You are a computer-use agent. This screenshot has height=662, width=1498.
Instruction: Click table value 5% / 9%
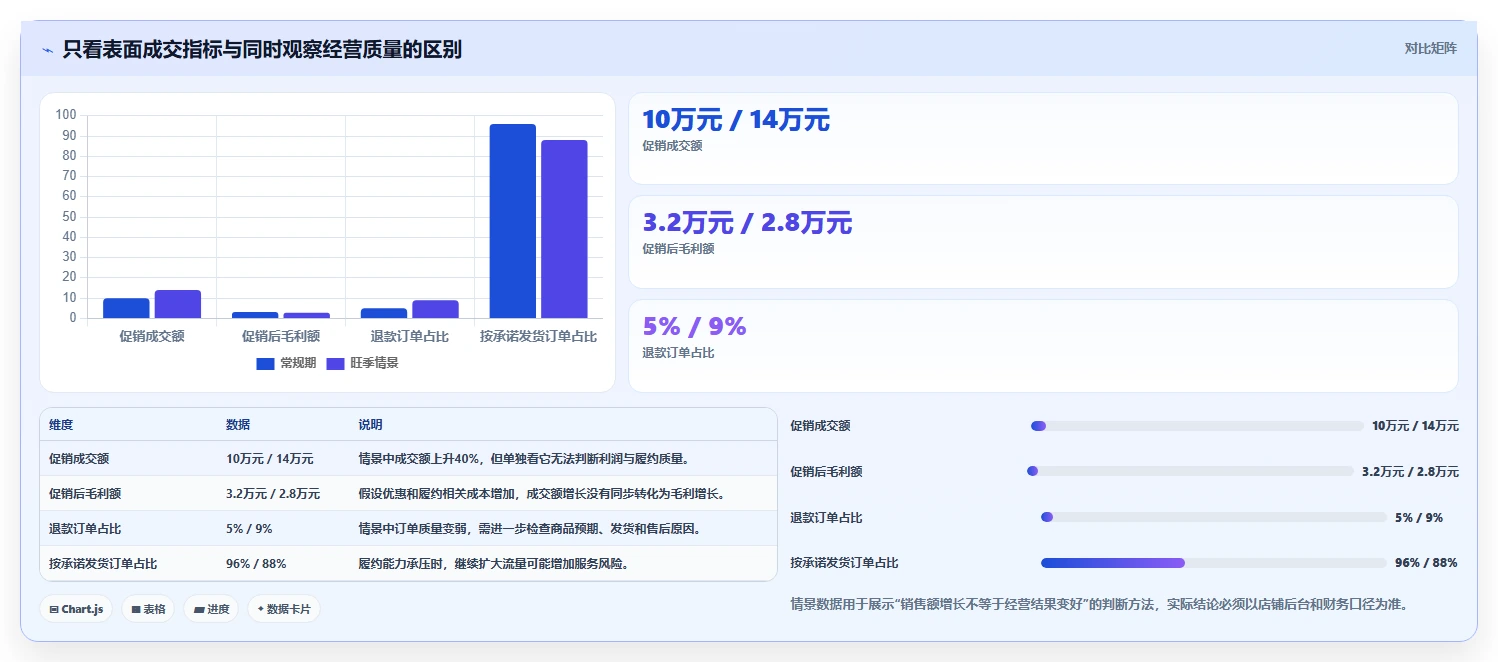[249, 528]
